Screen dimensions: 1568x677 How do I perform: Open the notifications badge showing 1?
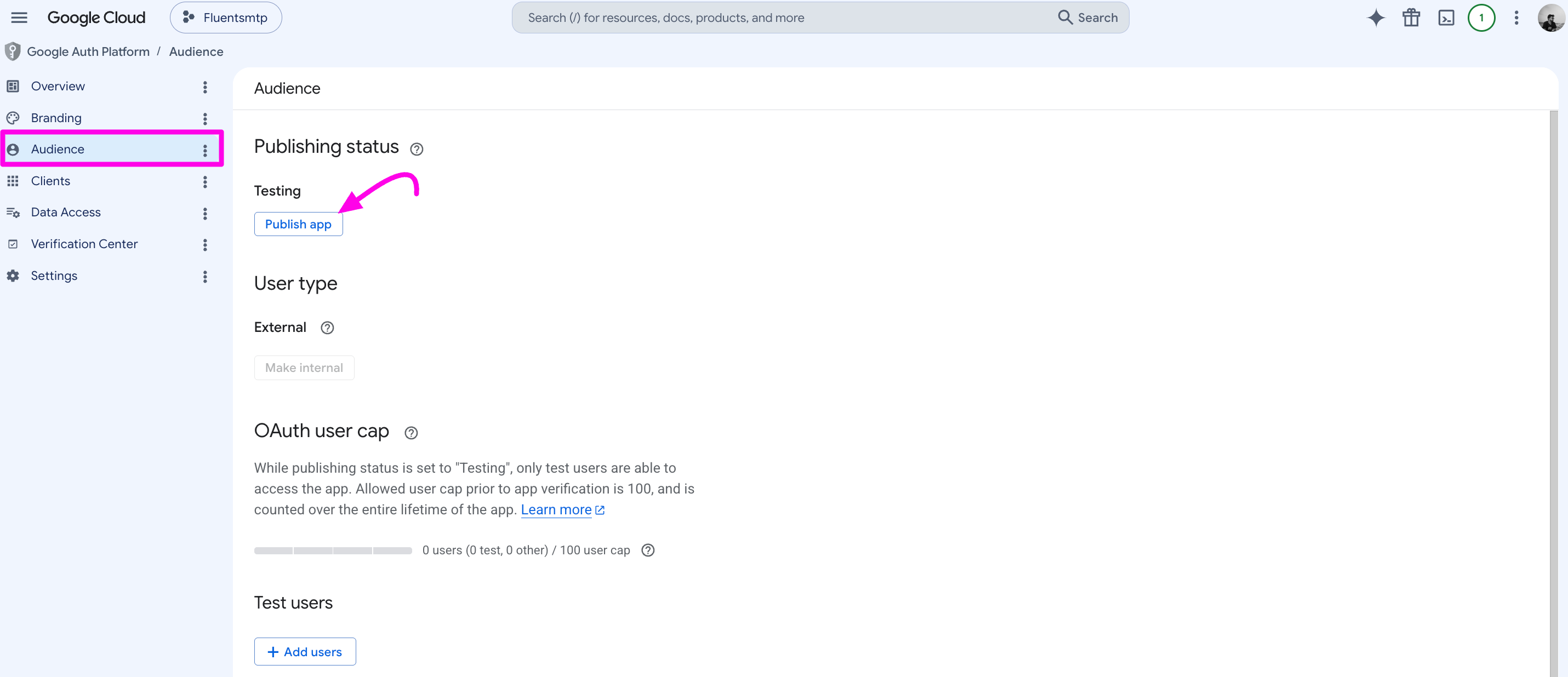click(1481, 18)
